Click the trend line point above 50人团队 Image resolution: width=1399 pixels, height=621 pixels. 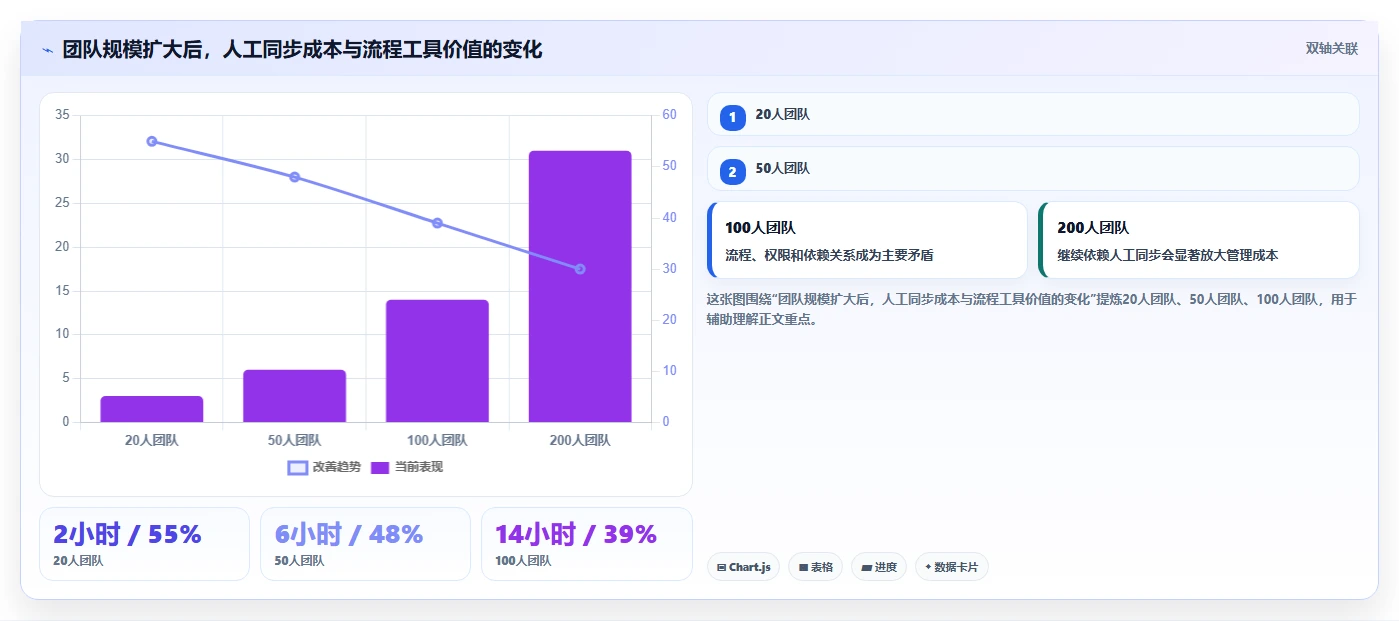(295, 177)
